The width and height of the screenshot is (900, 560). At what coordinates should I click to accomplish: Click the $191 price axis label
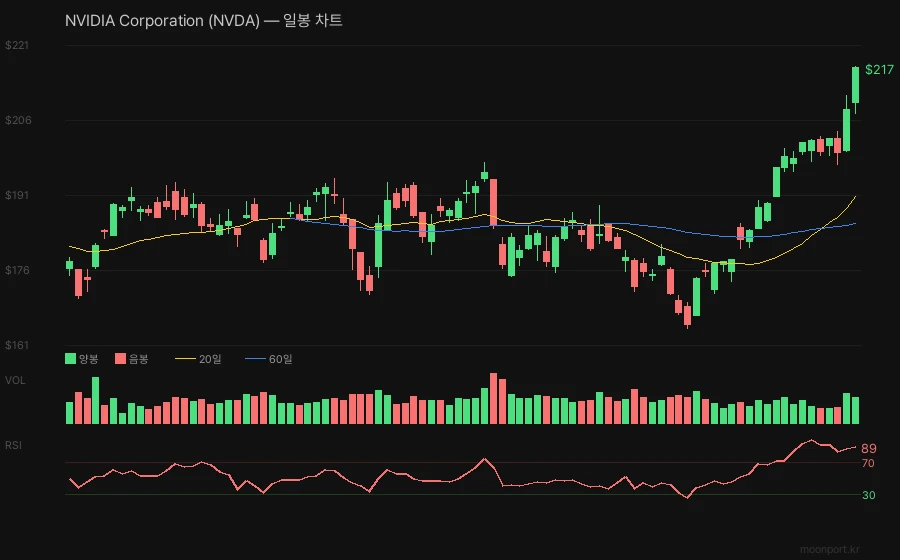(17, 195)
